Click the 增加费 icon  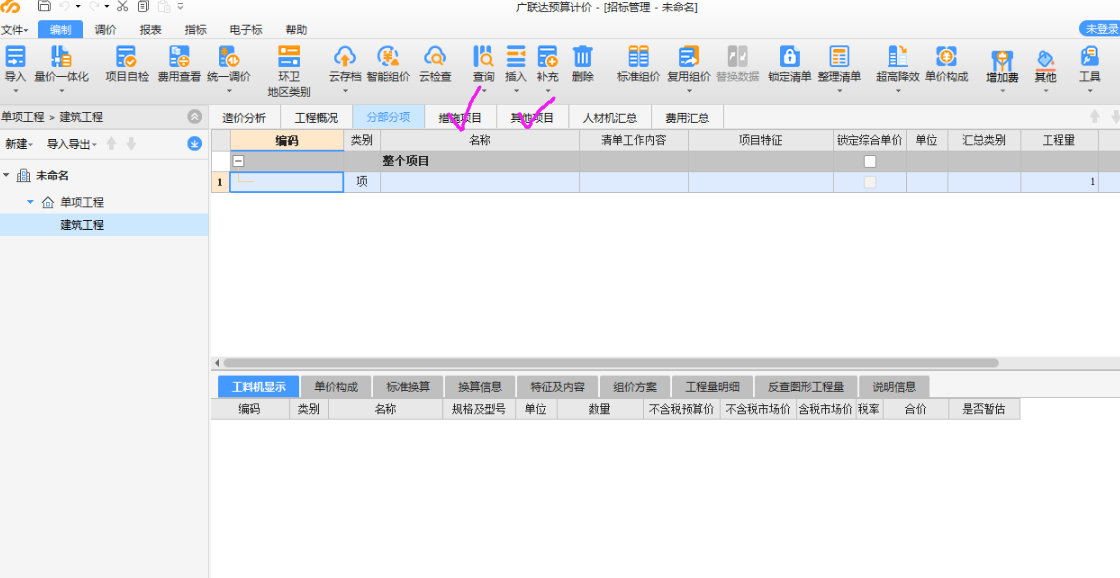click(x=1001, y=59)
